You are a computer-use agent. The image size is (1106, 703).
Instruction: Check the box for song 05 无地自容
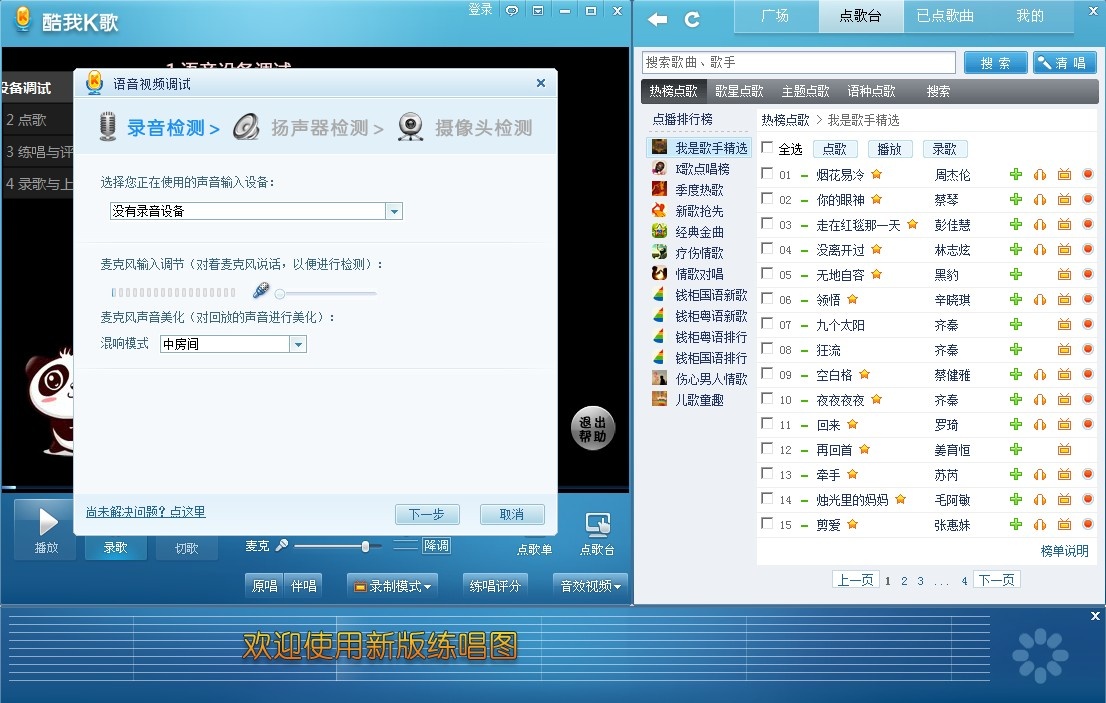point(767,273)
